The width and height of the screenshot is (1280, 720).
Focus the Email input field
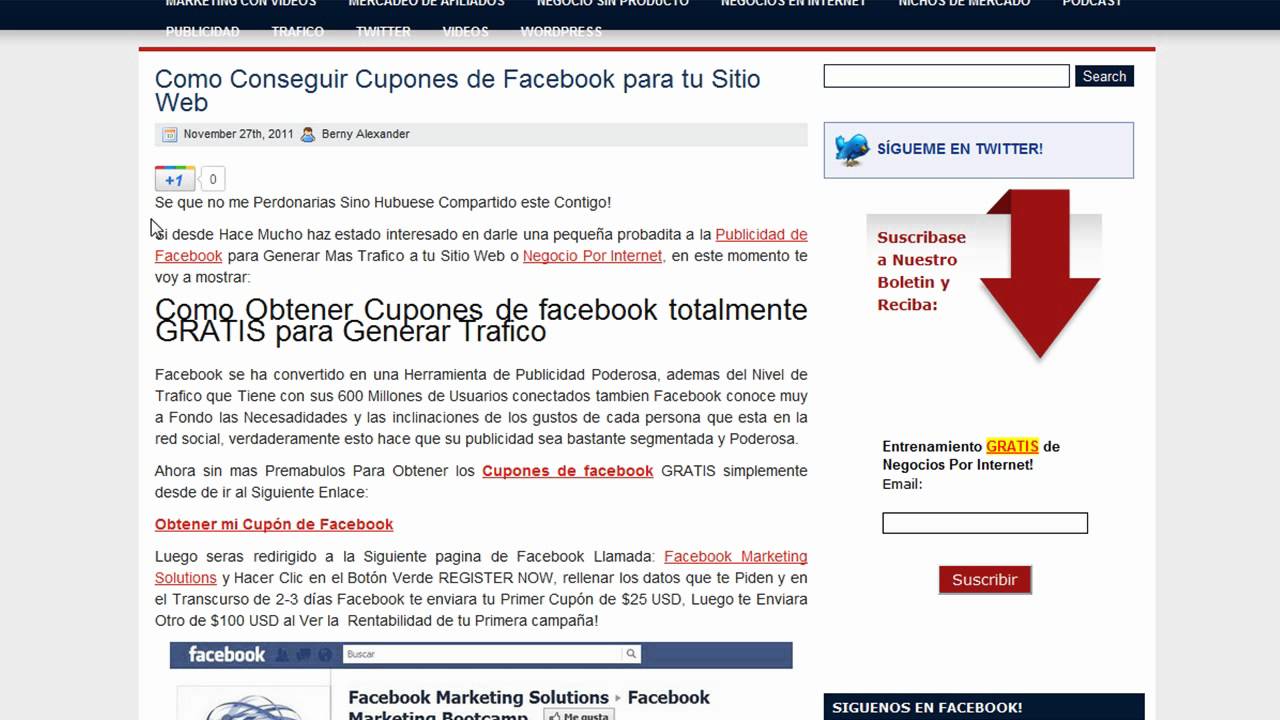[984, 523]
